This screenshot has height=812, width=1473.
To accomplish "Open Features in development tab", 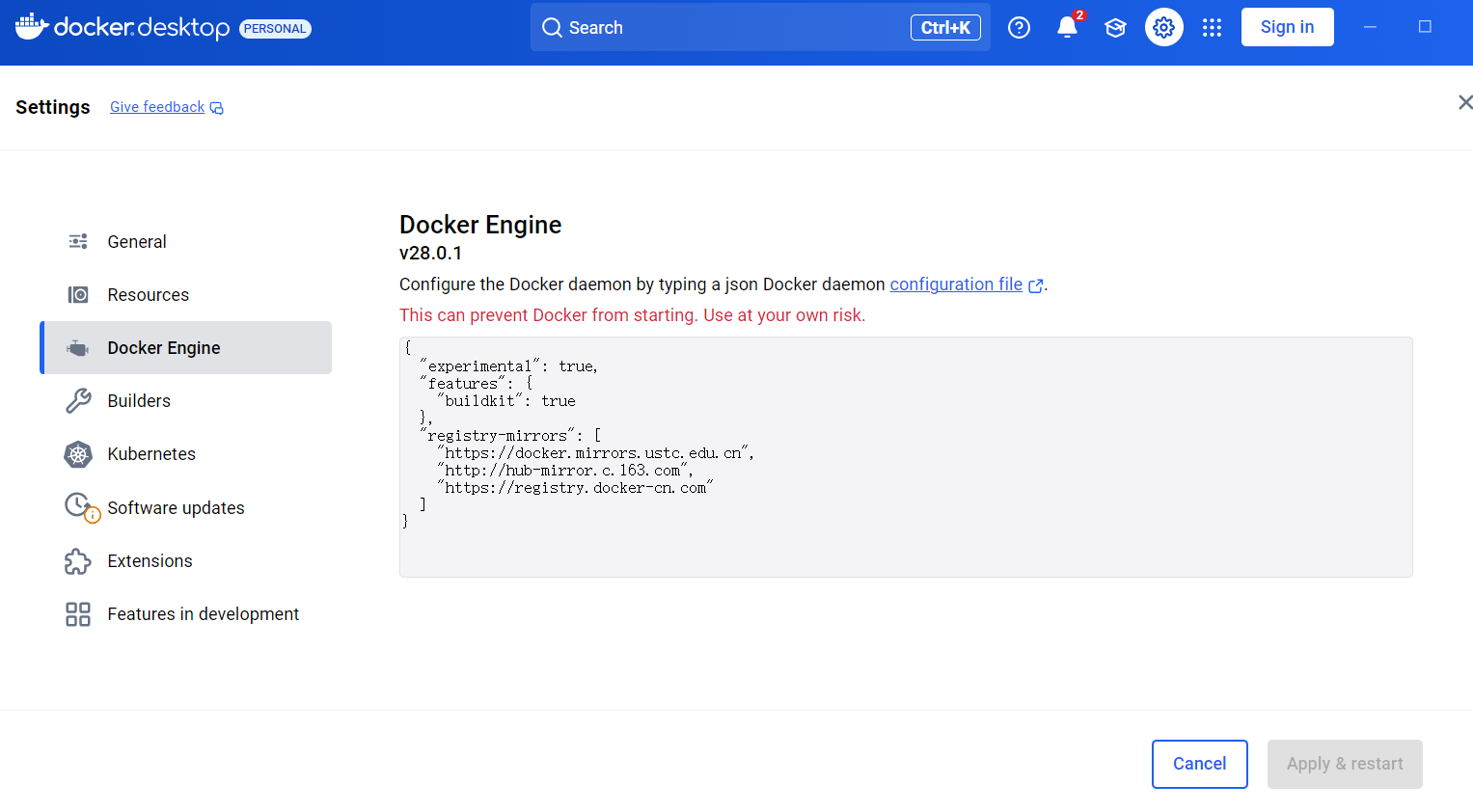I will click(185, 614).
